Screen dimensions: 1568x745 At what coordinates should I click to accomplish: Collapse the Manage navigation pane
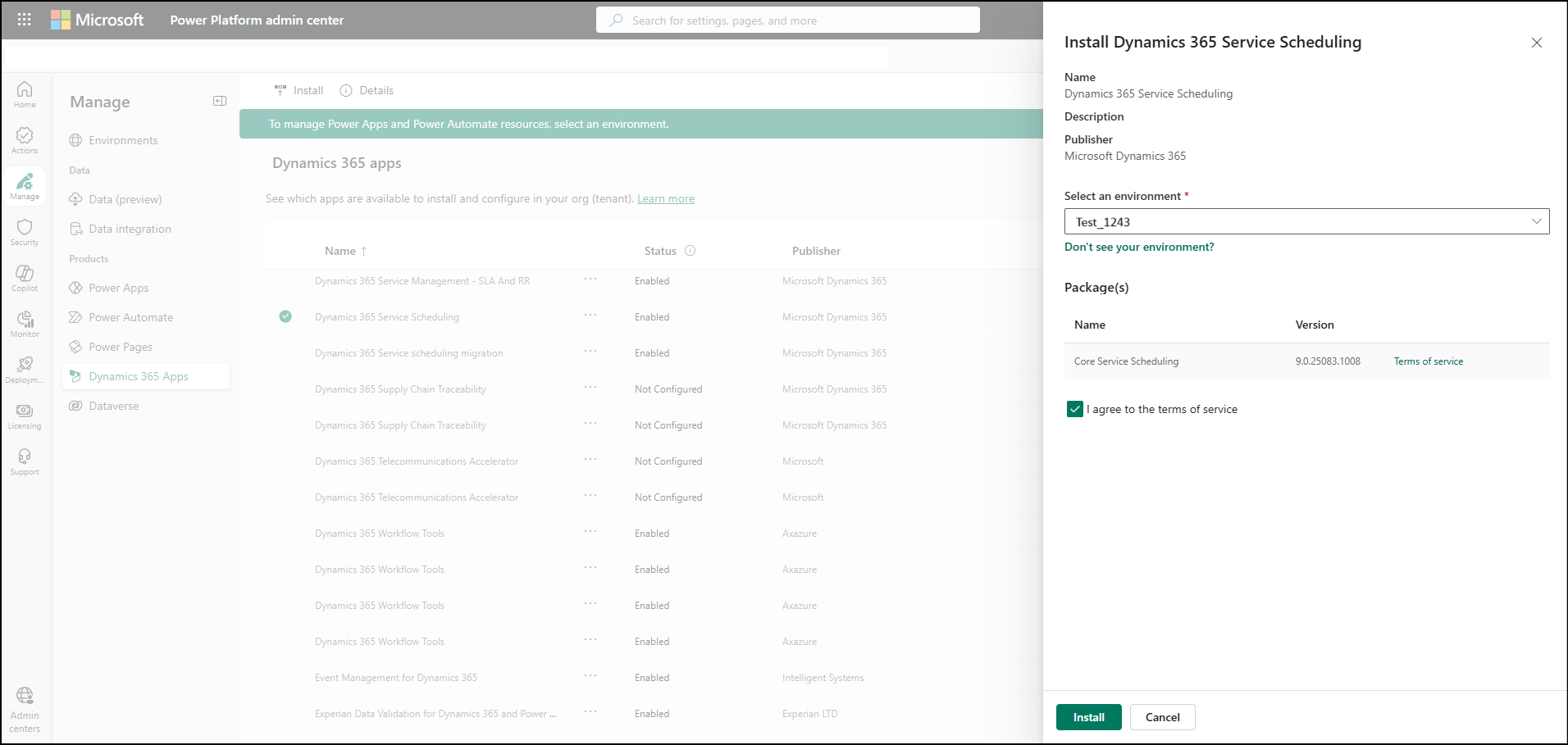coord(219,100)
